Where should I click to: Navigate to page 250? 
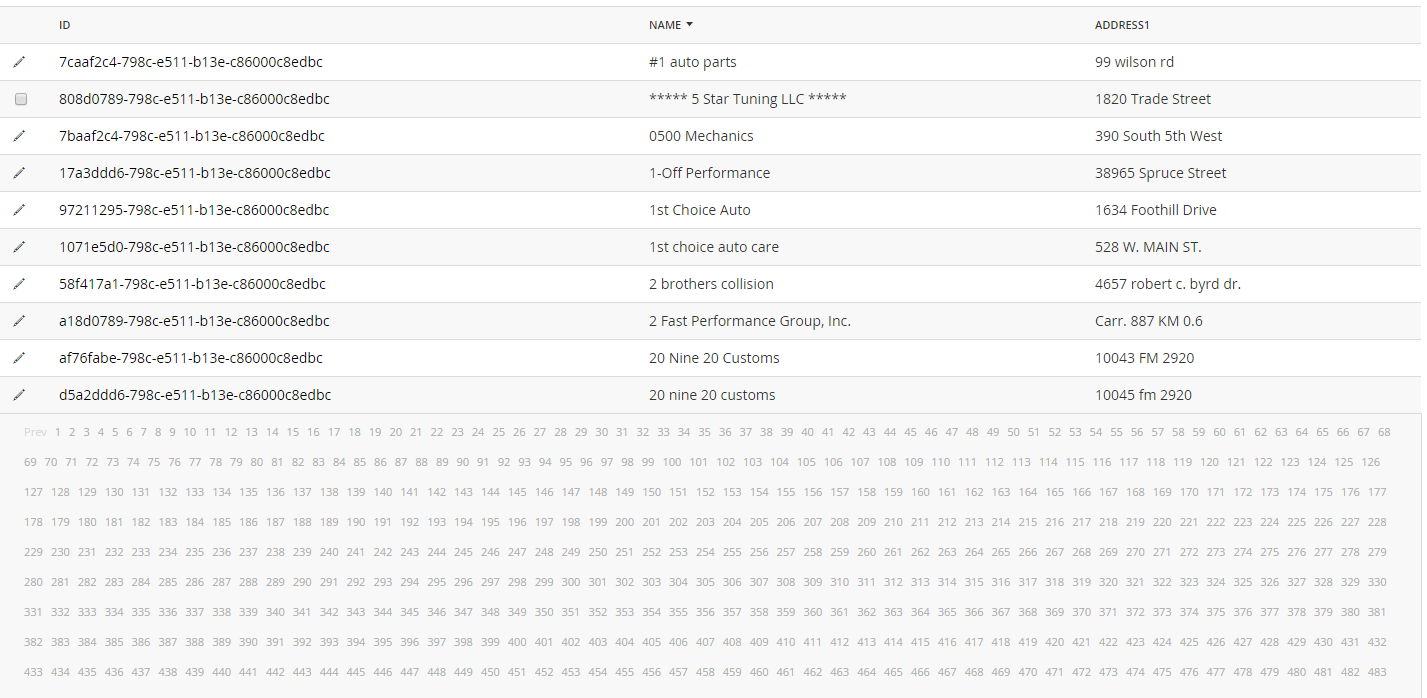pos(597,552)
